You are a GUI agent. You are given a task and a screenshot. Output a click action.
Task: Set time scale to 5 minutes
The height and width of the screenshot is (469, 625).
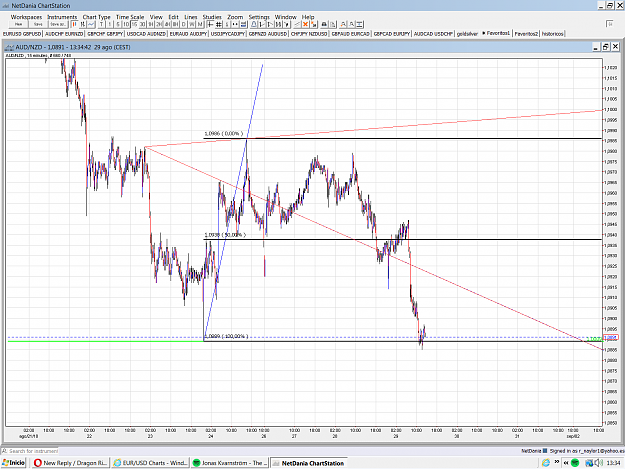coord(118,24)
